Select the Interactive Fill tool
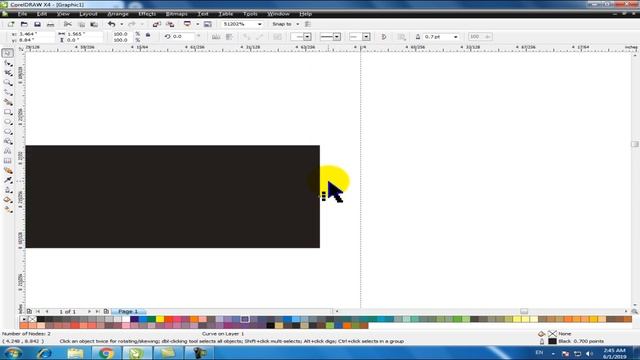This screenshot has height=360, width=640. coord(8,210)
